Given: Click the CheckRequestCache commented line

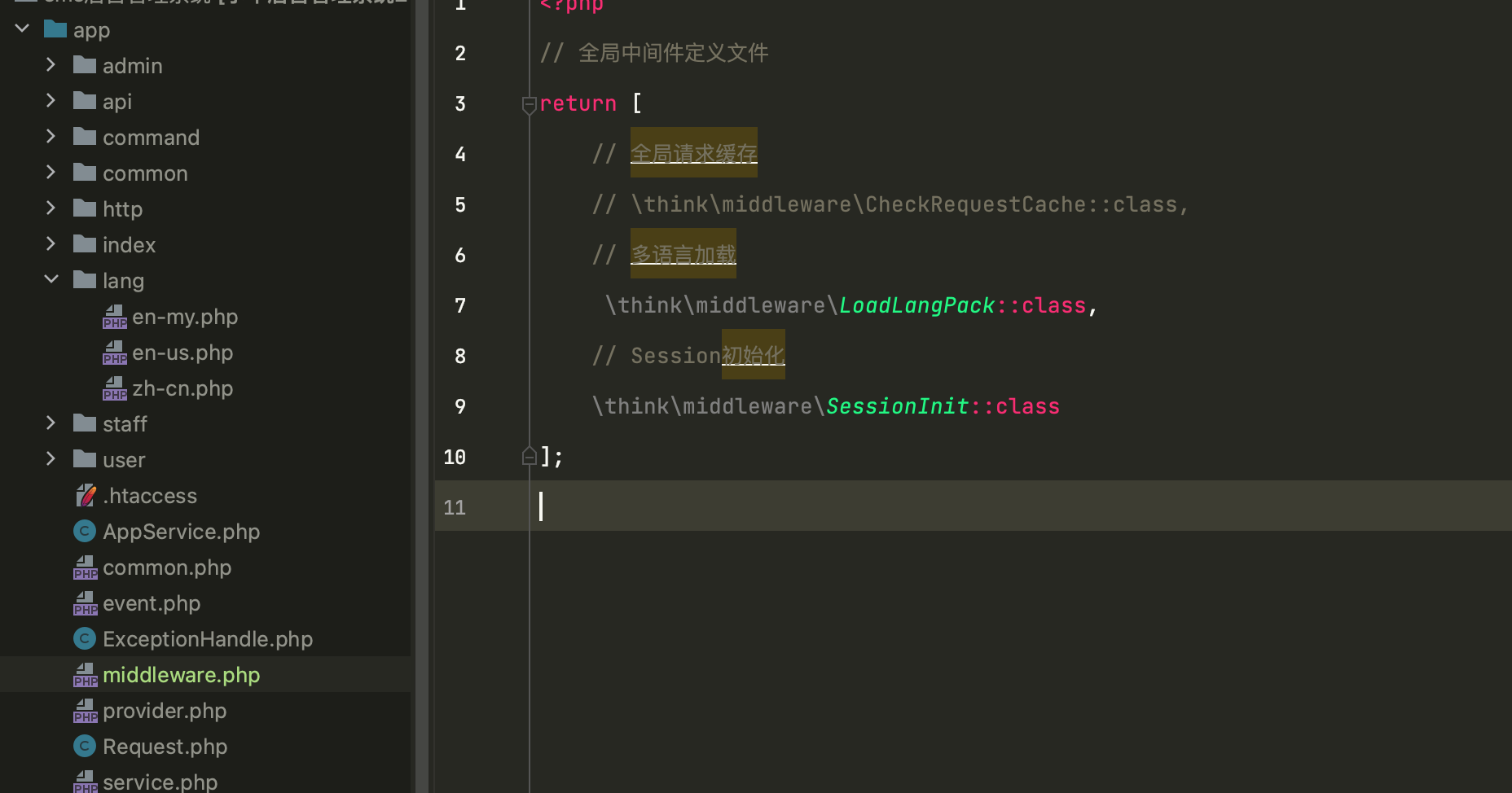Looking at the screenshot, I should 890,204.
